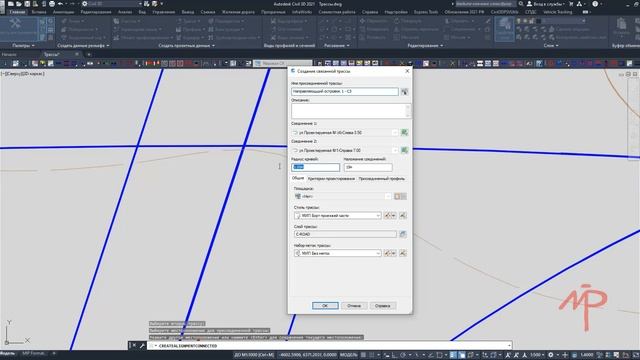This screenshot has width=640, height=360.
Task: Click the search magnifier icon in title bar
Action: (521, 4)
